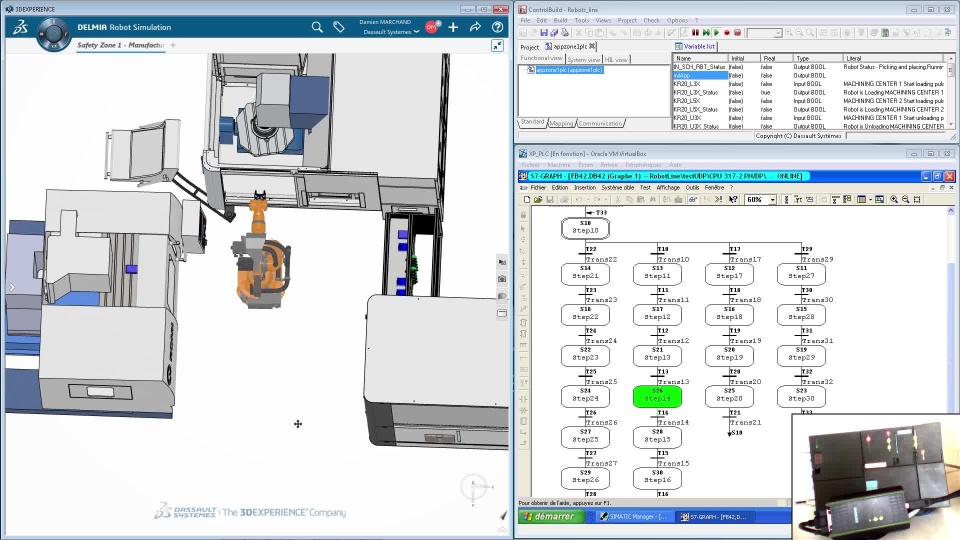Open Fichier menu in S7-GRAPH
Screen dimensions: 960x540
tap(538, 188)
